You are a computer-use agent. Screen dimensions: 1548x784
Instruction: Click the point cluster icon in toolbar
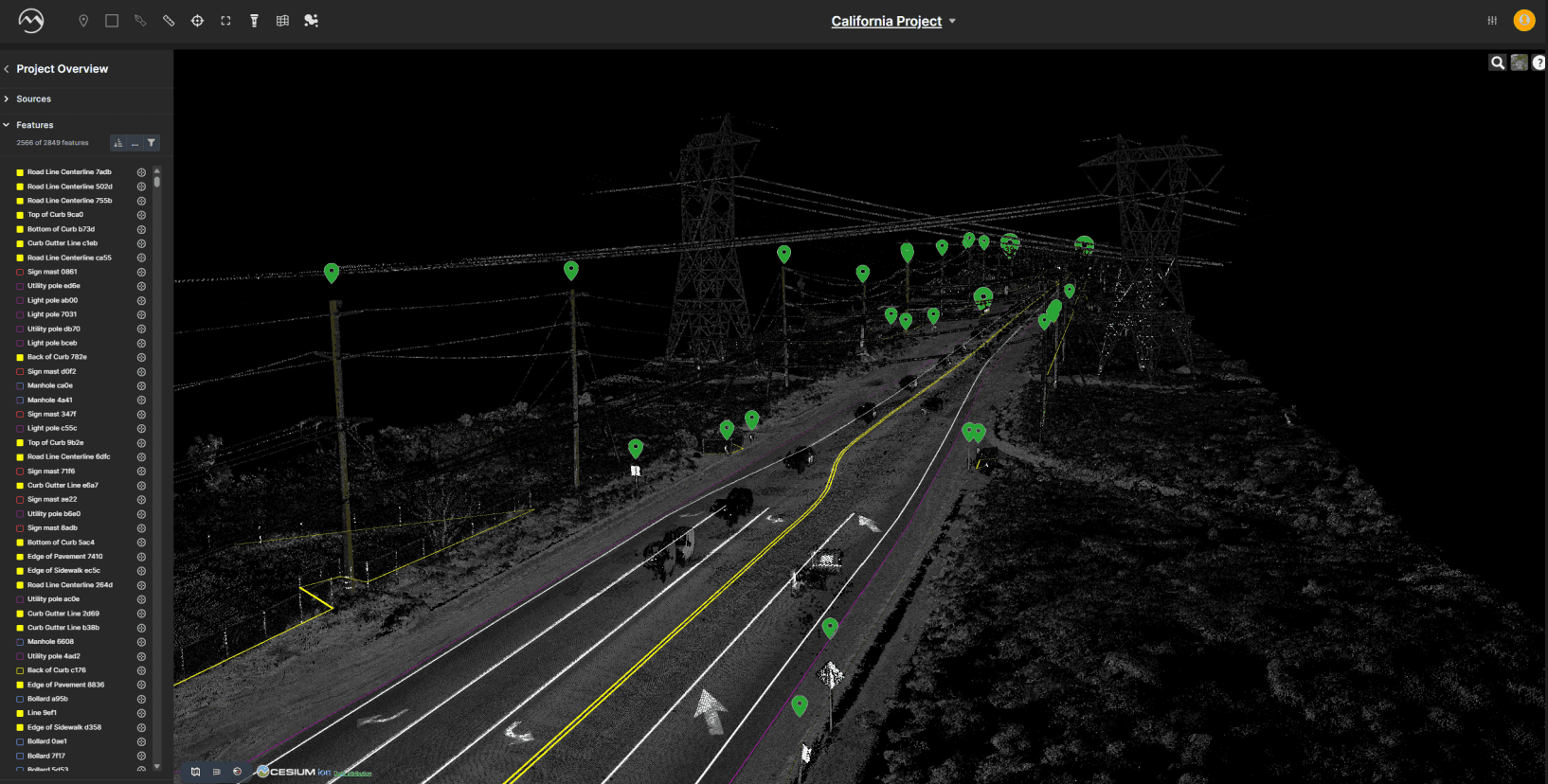(x=311, y=21)
